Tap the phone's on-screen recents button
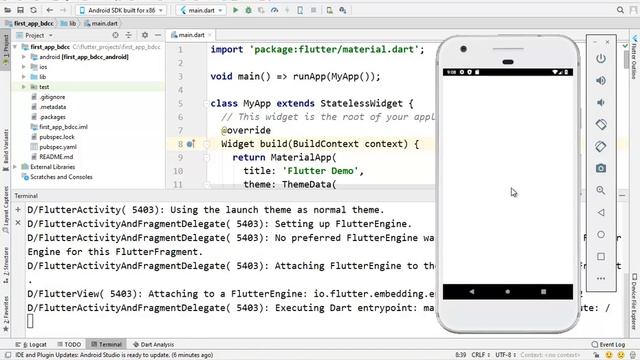Screen dimensions: 640x360 543,291
